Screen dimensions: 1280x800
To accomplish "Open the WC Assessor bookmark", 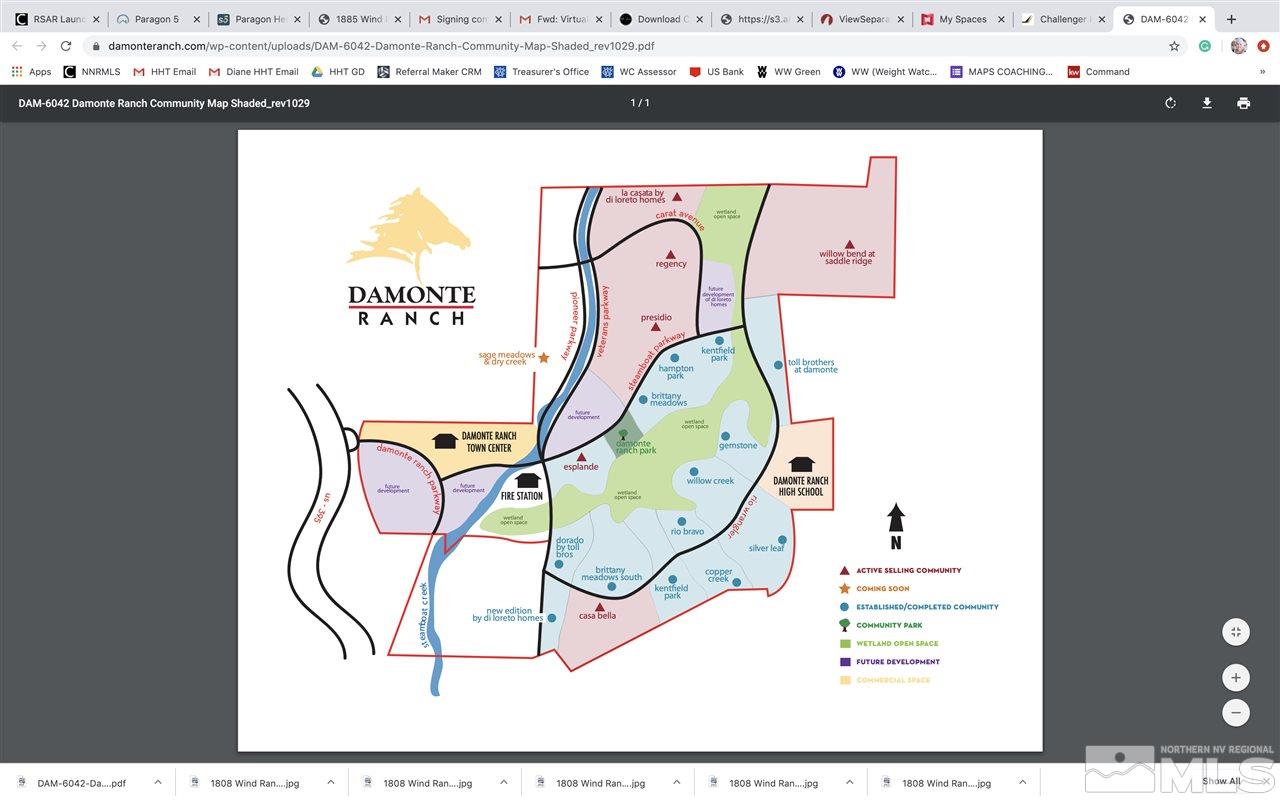I will (638, 72).
